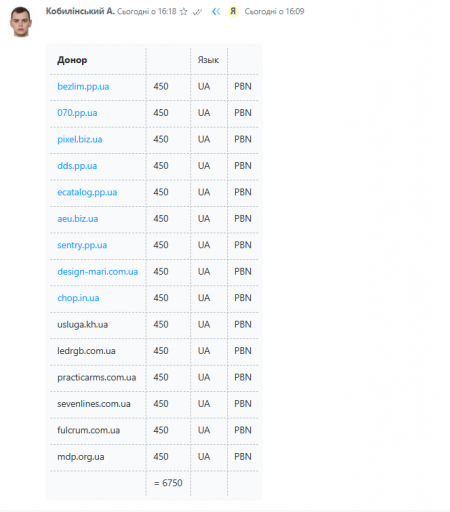Open the bezlim.pp.ua link
This screenshot has width=450, height=512.
tap(83, 87)
